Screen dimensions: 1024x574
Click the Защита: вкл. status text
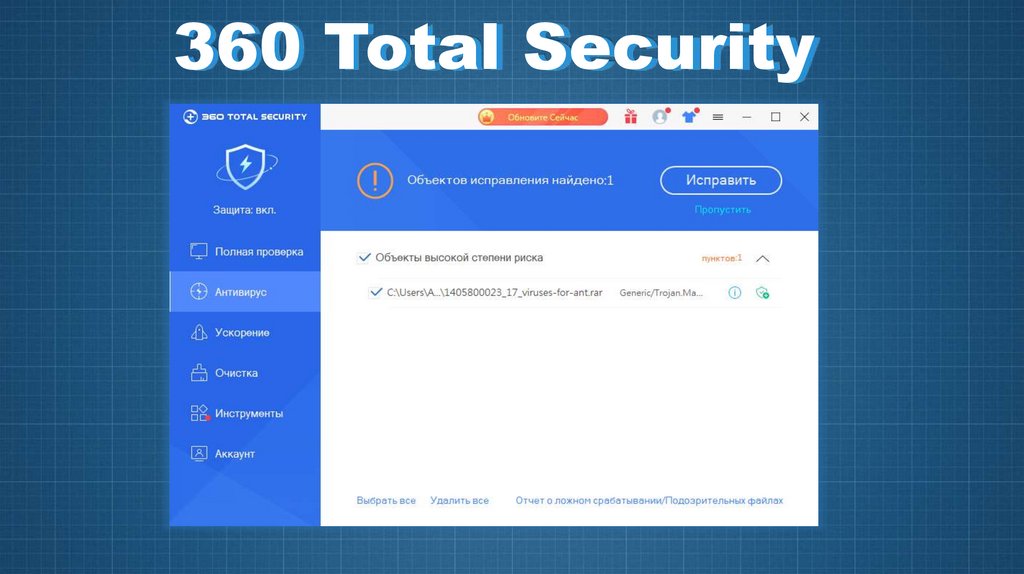(x=244, y=210)
